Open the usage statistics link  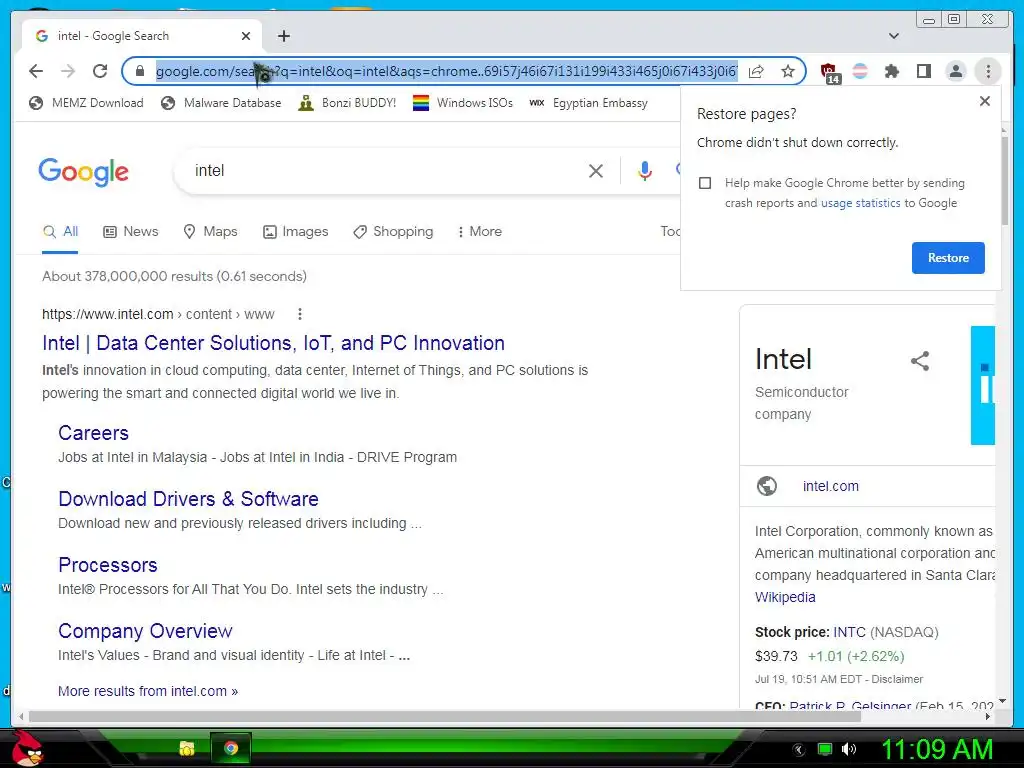point(860,203)
